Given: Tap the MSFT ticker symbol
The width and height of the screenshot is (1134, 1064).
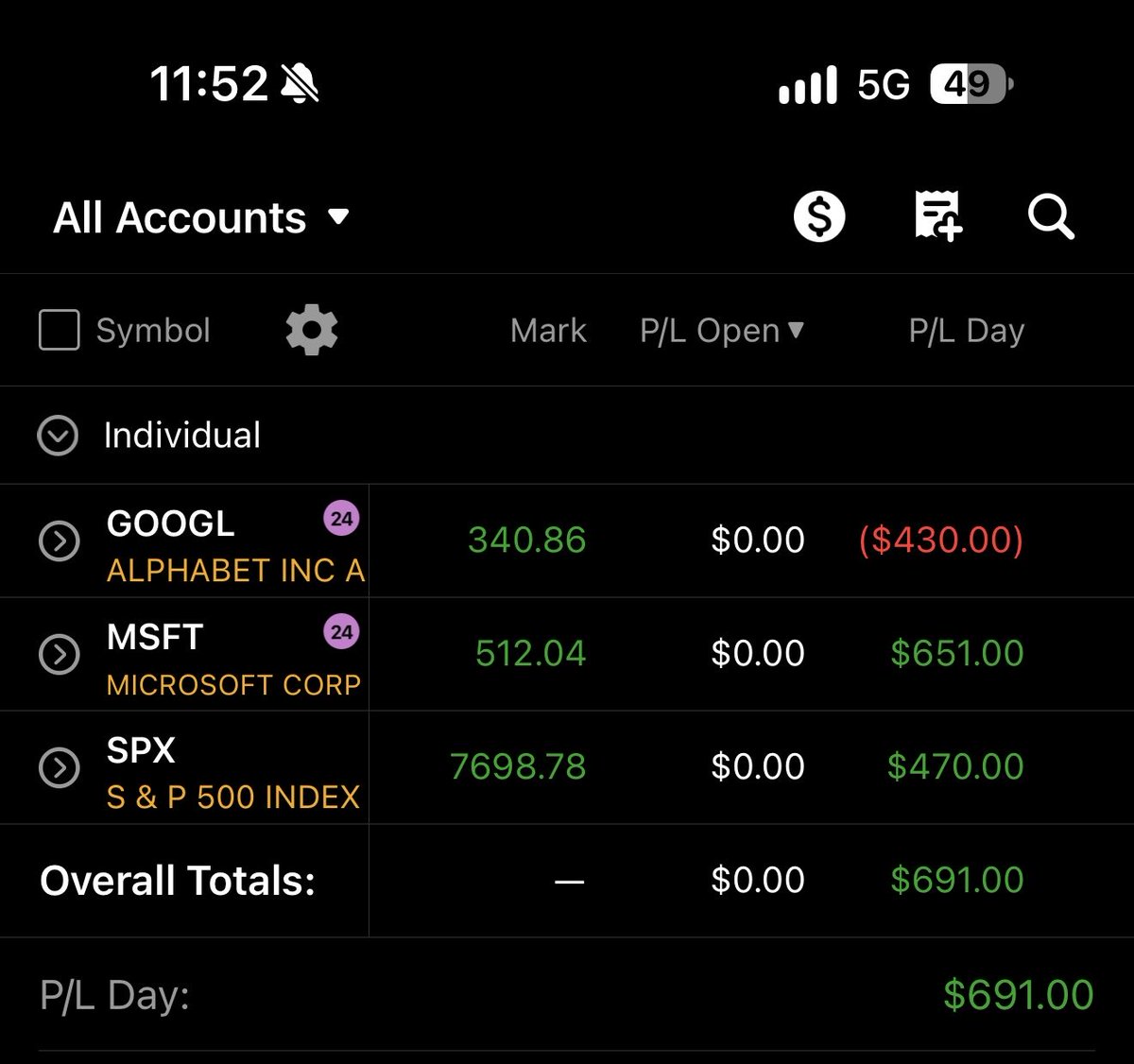Looking at the screenshot, I should pos(155,637).
